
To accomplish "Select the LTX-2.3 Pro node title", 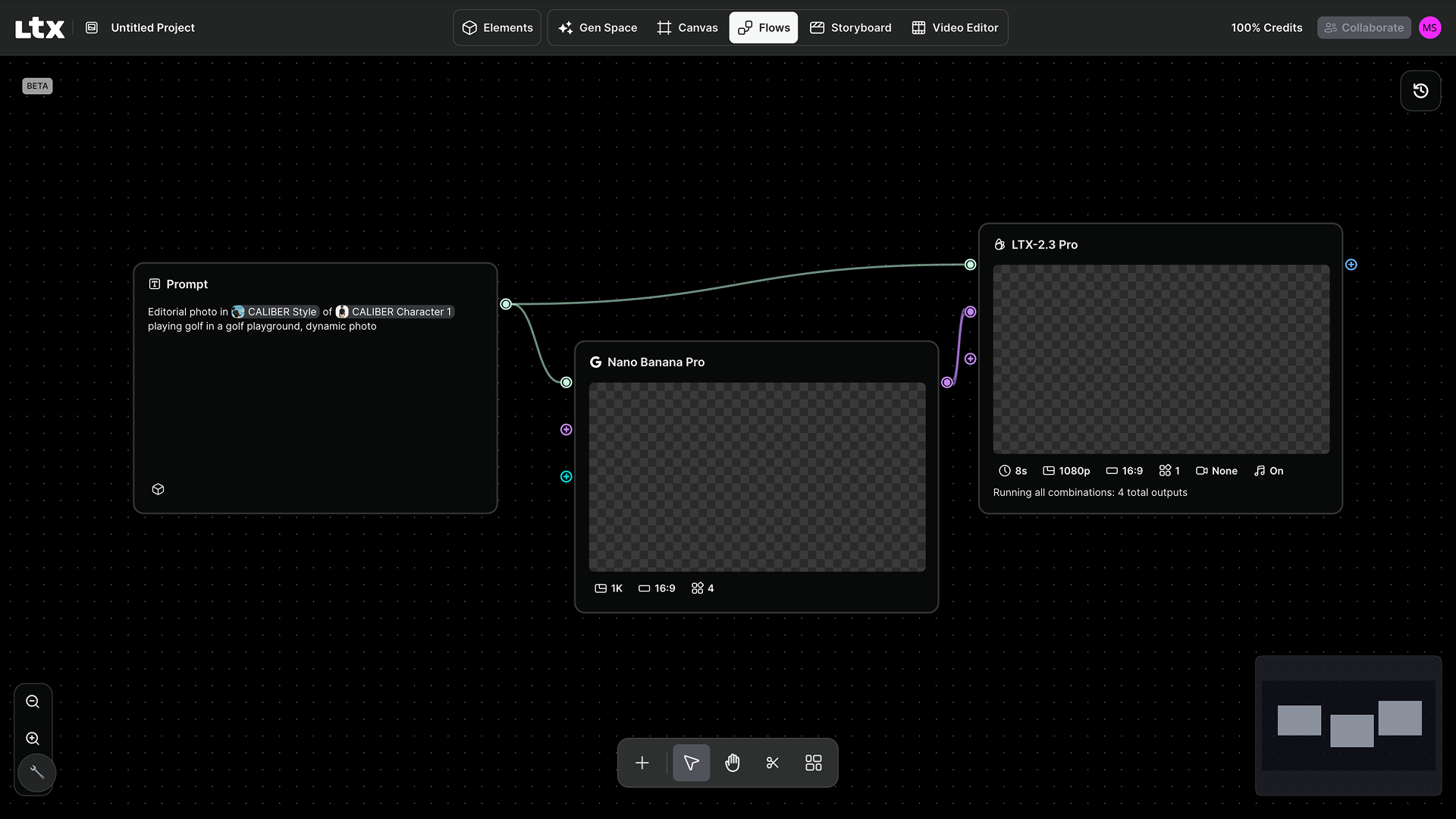I will [x=1044, y=245].
